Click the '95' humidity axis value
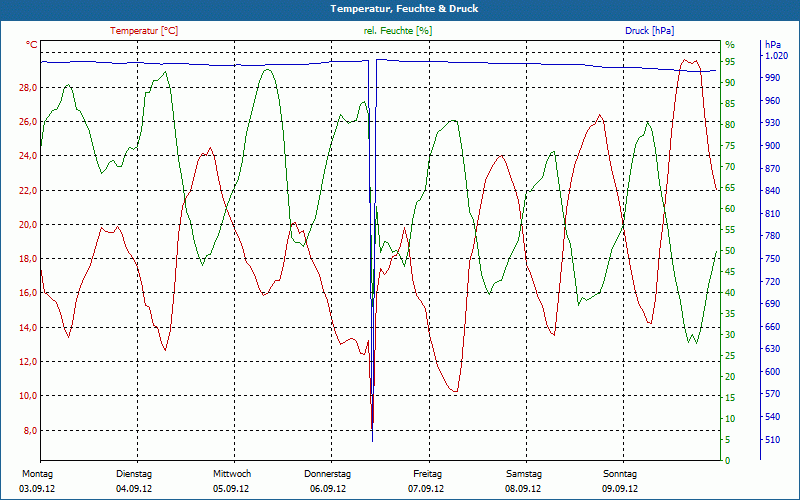Screen dimensions: 800x500 pyautogui.click(x=730, y=62)
